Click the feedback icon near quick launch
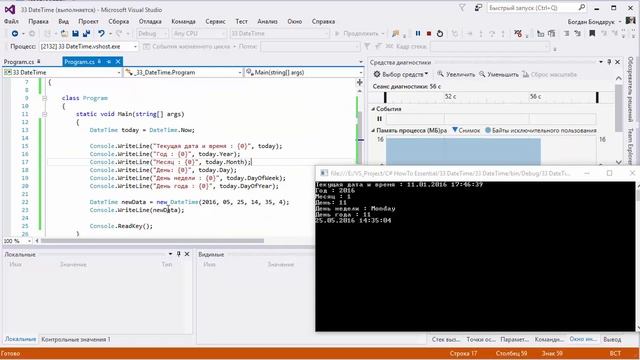The height and width of the screenshot is (360, 640). [478, 8]
